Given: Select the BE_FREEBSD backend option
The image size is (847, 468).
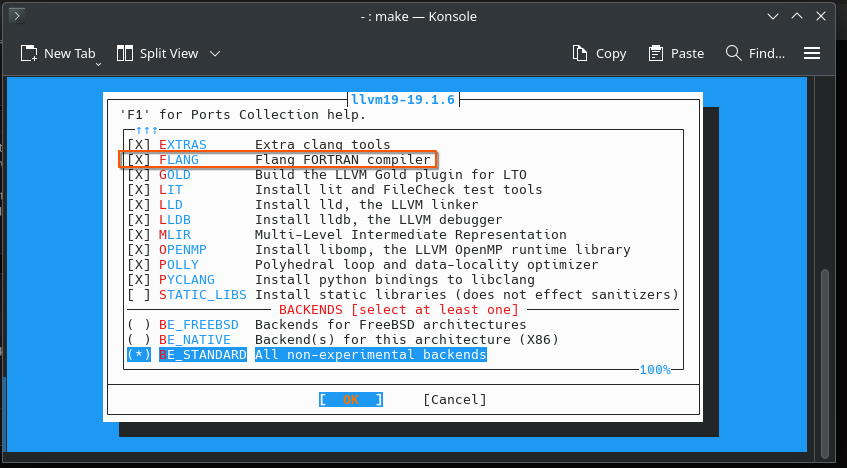Looking at the screenshot, I should click(x=138, y=325).
